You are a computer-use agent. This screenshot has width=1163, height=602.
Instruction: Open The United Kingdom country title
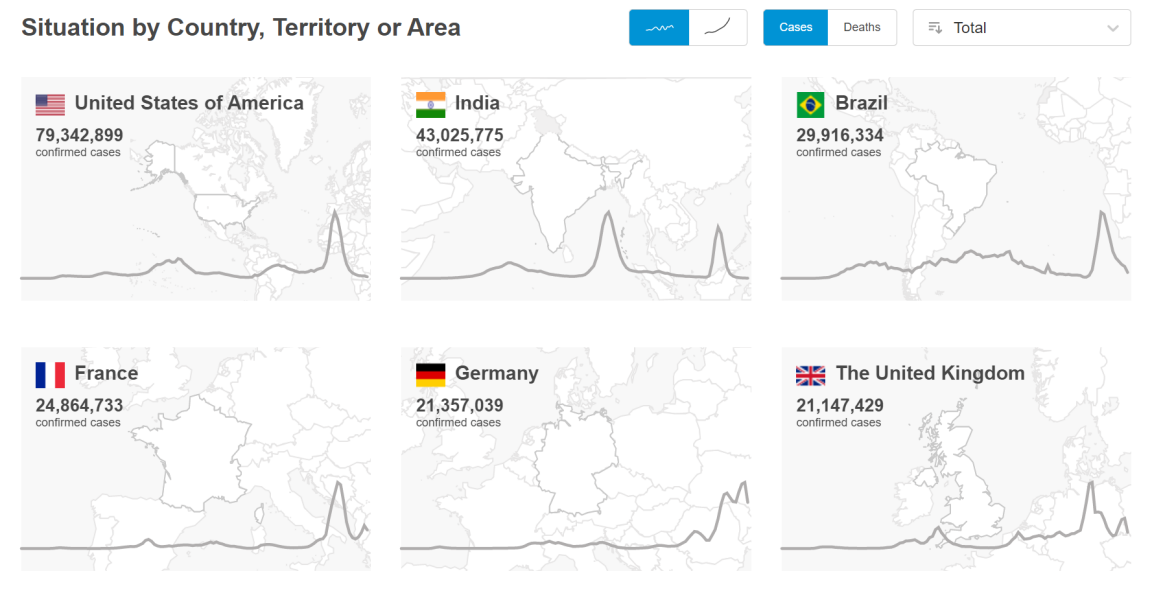pyautogui.click(x=930, y=373)
